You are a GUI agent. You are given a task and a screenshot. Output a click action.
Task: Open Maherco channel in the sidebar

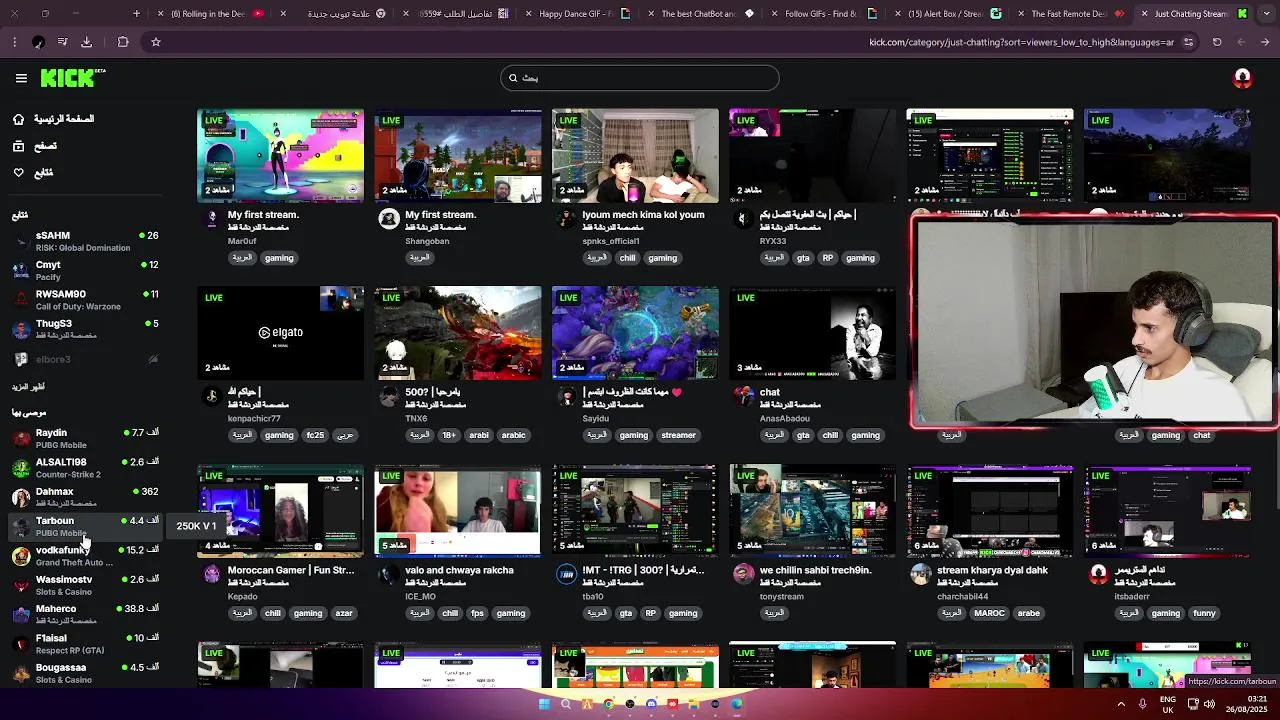(x=85, y=614)
